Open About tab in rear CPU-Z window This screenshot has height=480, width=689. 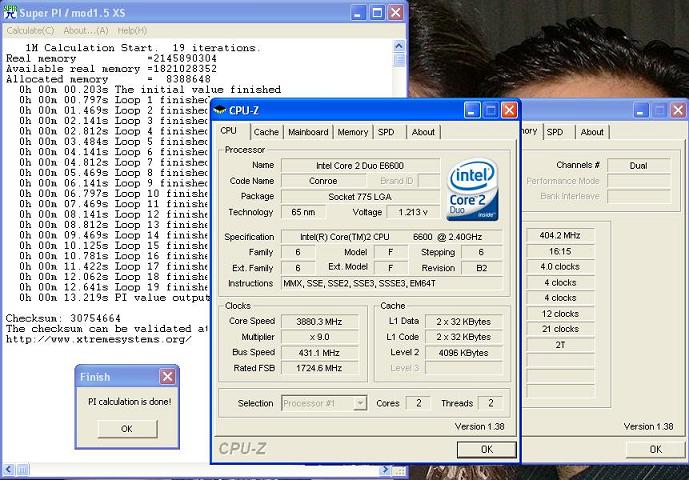coord(592,132)
